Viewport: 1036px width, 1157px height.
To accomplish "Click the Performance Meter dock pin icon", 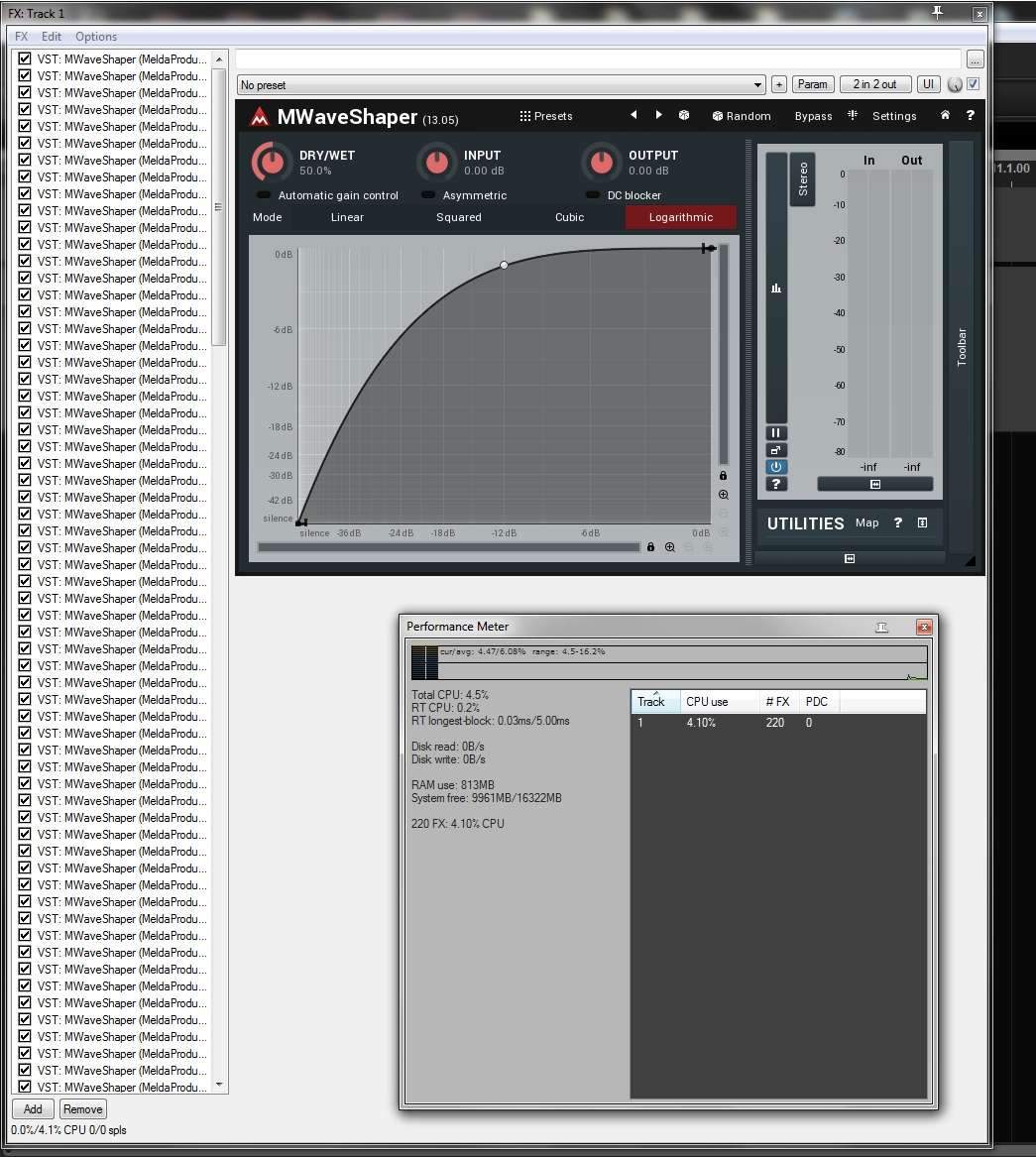I will coord(881,628).
